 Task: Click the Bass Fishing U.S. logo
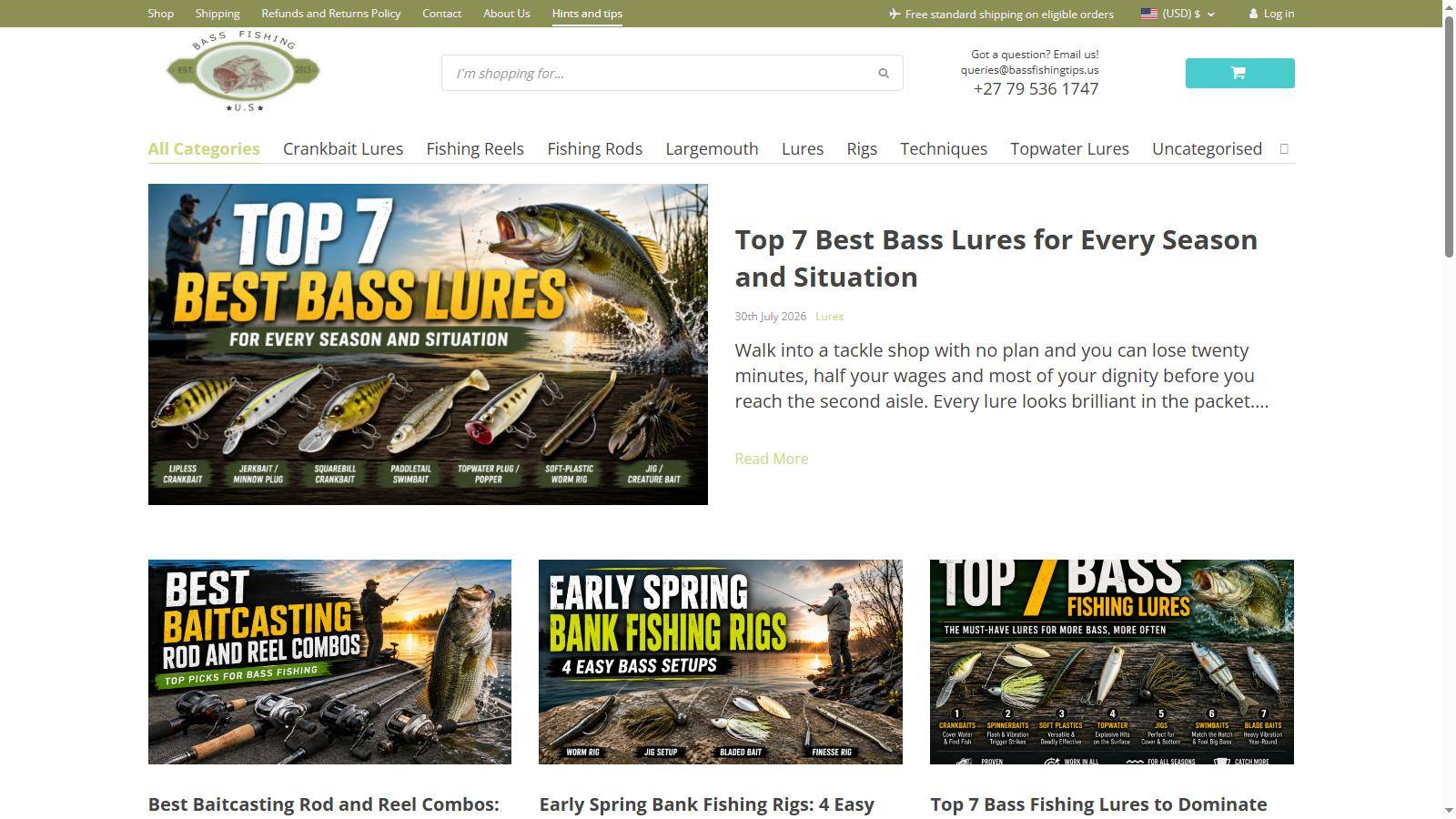pyautogui.click(x=243, y=71)
